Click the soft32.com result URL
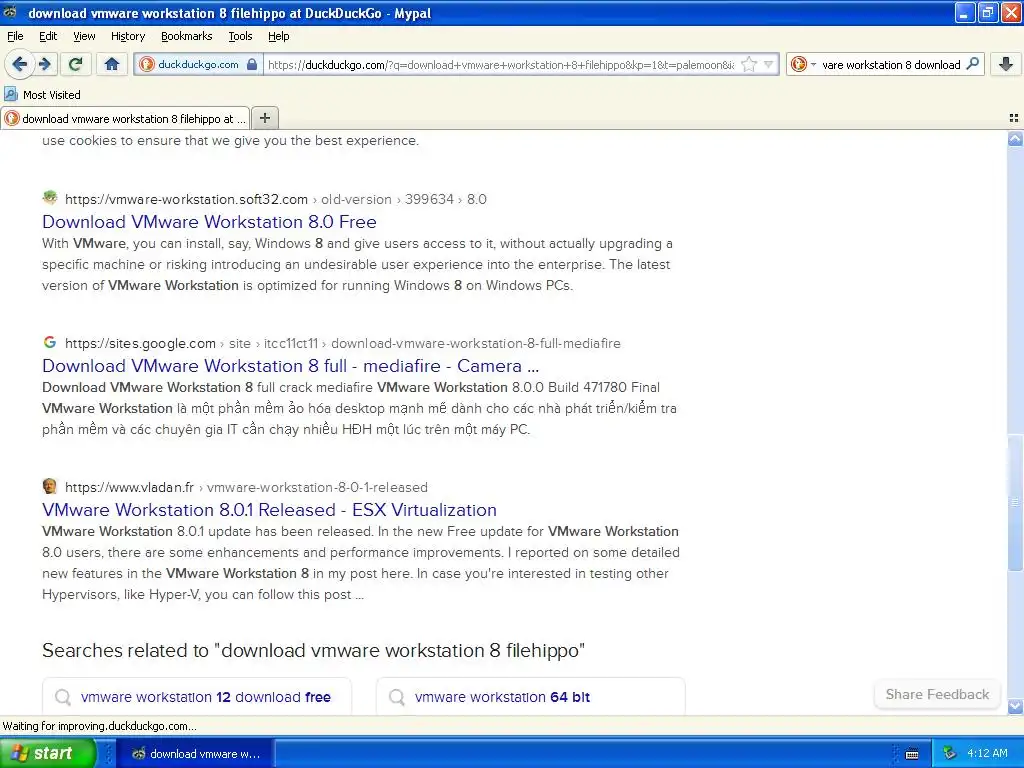The image size is (1024, 768). pos(186,199)
